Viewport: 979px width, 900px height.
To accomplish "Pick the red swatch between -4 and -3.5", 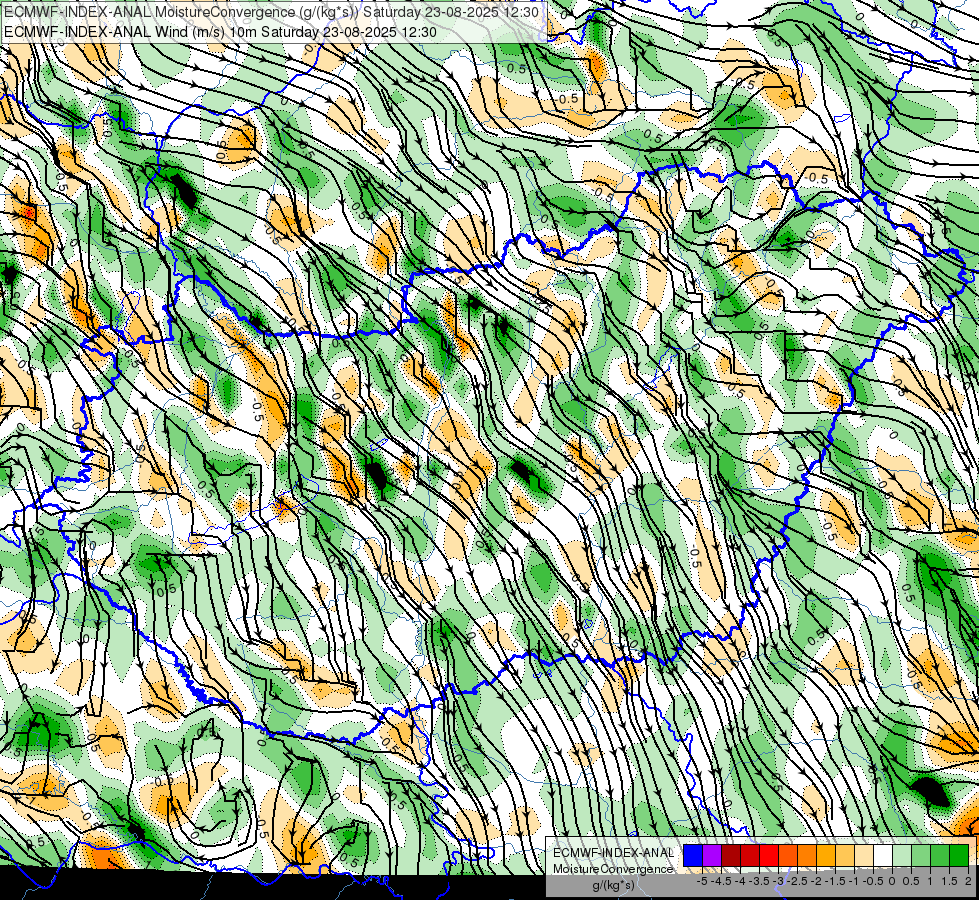I will (x=750, y=856).
